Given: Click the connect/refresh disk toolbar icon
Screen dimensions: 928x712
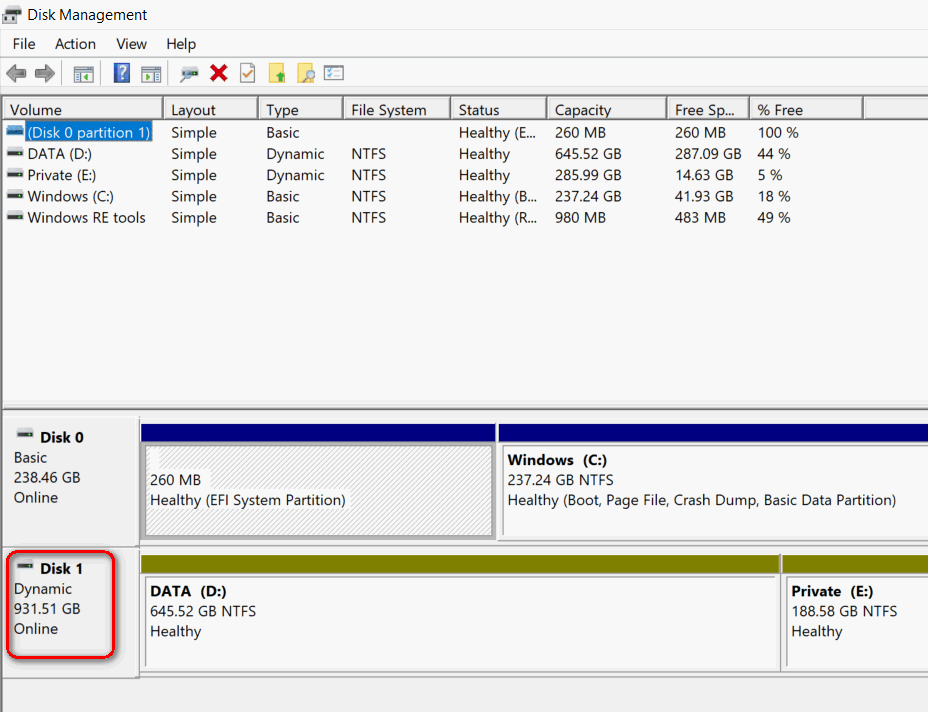Looking at the screenshot, I should coord(189,73).
